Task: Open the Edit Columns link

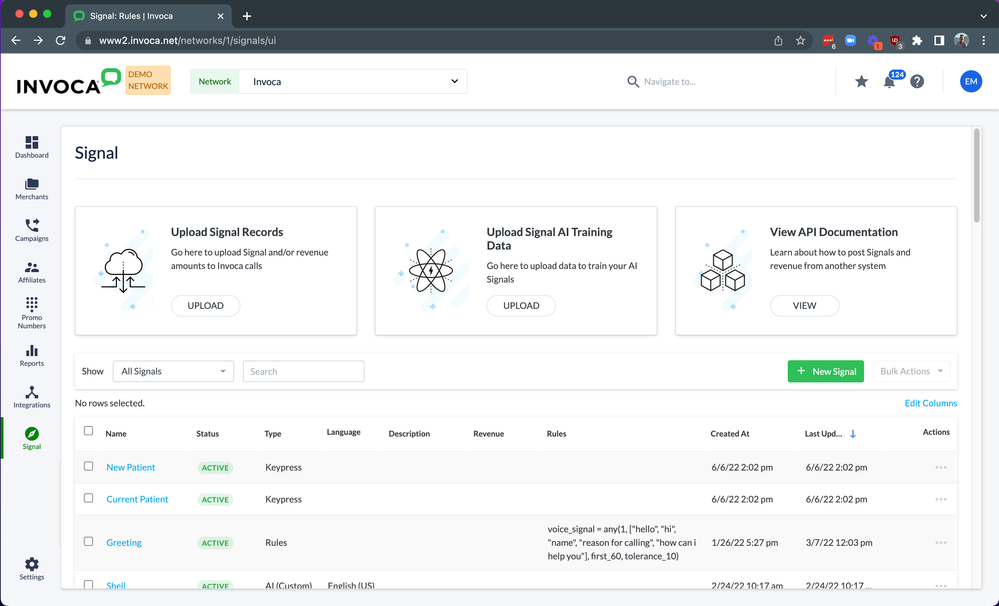Action: coord(931,403)
